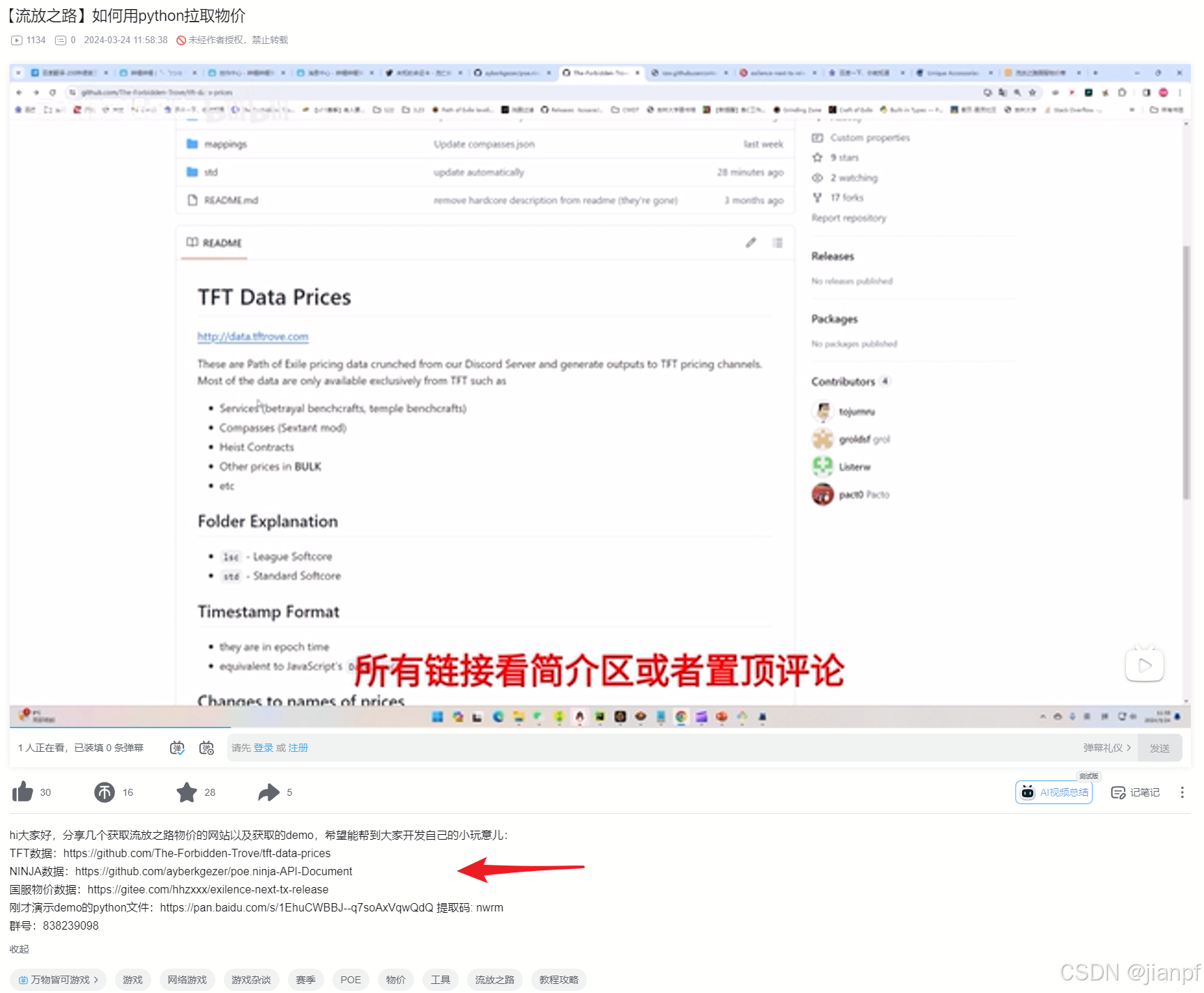Expand 弹幕礼仪 chevron link

coord(1107,748)
